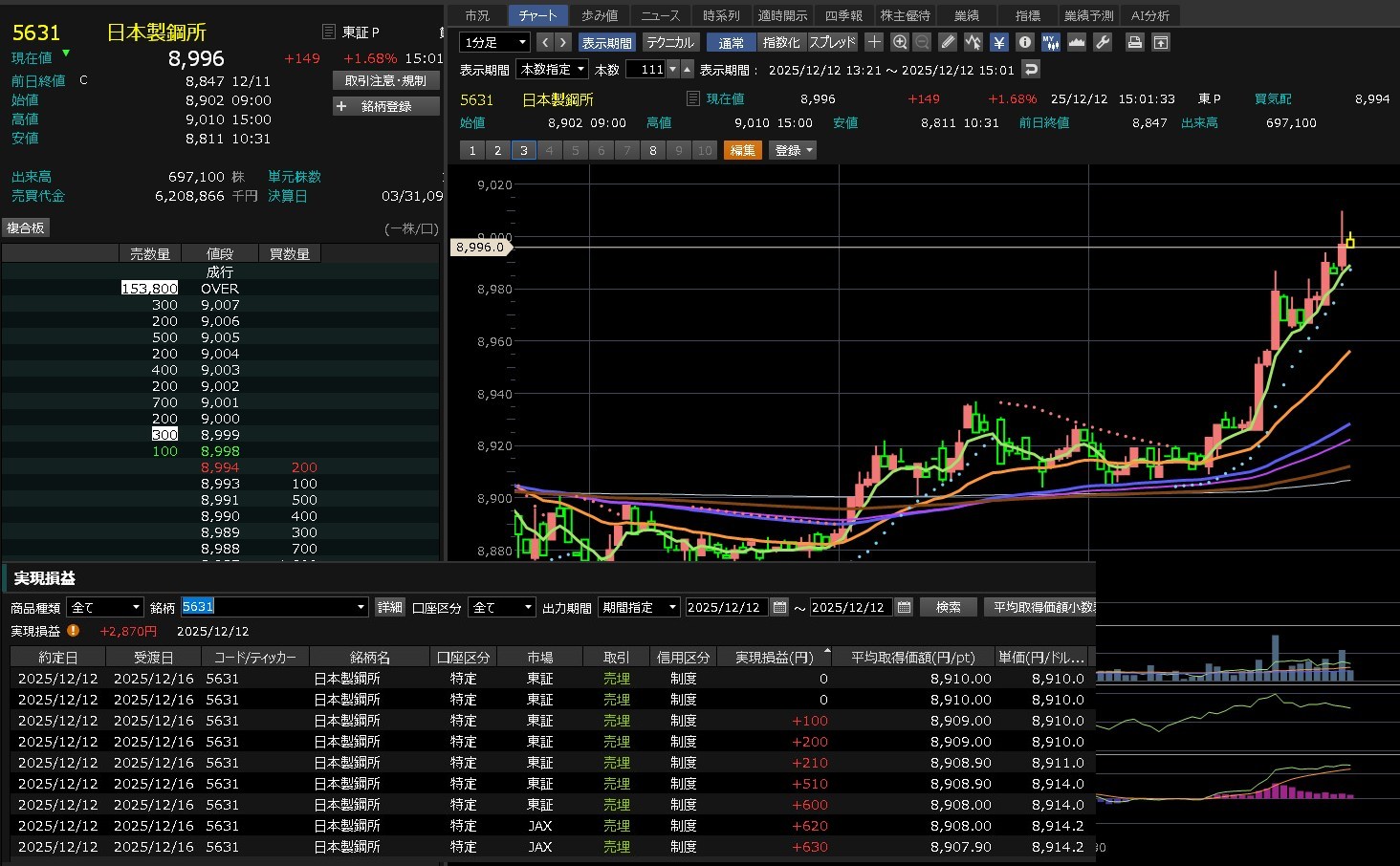Select chart preset number 8

click(653, 150)
